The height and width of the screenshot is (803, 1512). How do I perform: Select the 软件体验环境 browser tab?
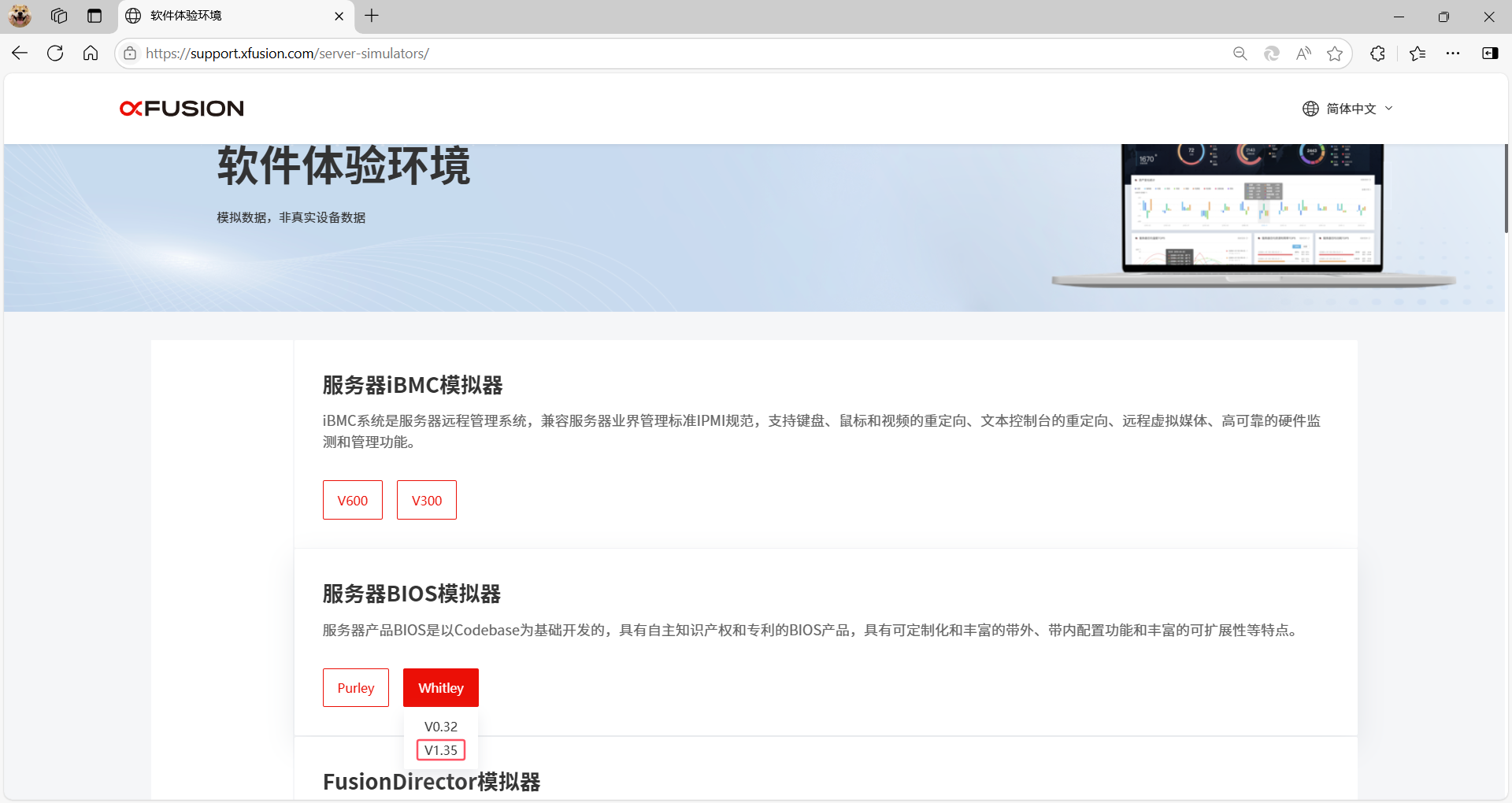click(x=236, y=16)
